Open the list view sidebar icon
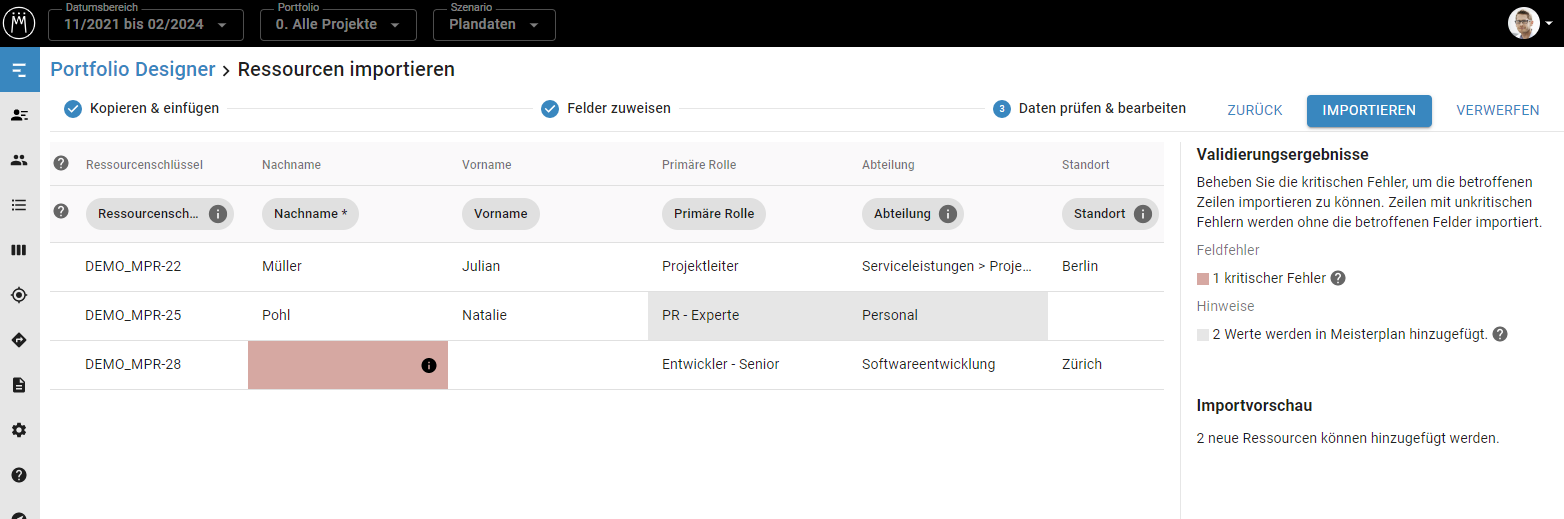Viewport: 1564px width, 519px height. (x=19, y=205)
